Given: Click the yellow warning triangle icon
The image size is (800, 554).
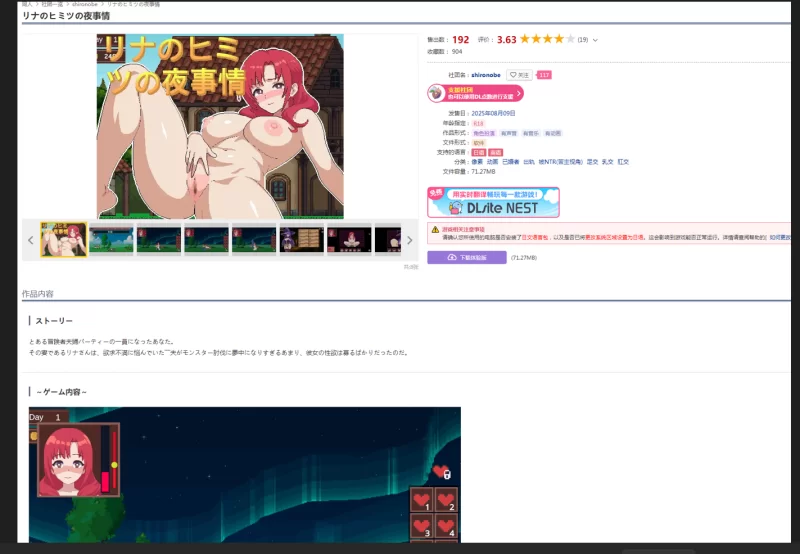Looking at the screenshot, I should coord(435,230).
